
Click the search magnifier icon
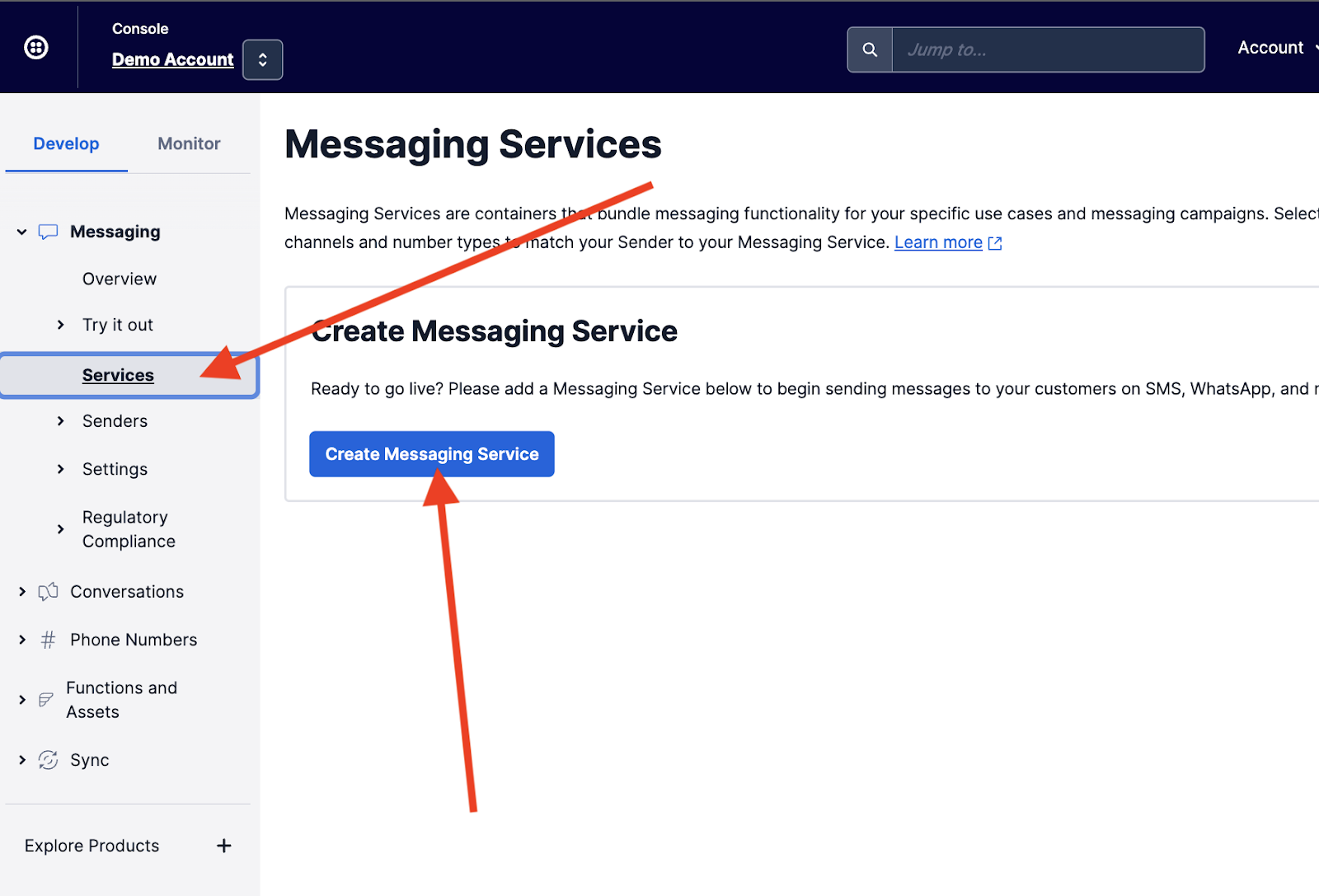(870, 49)
